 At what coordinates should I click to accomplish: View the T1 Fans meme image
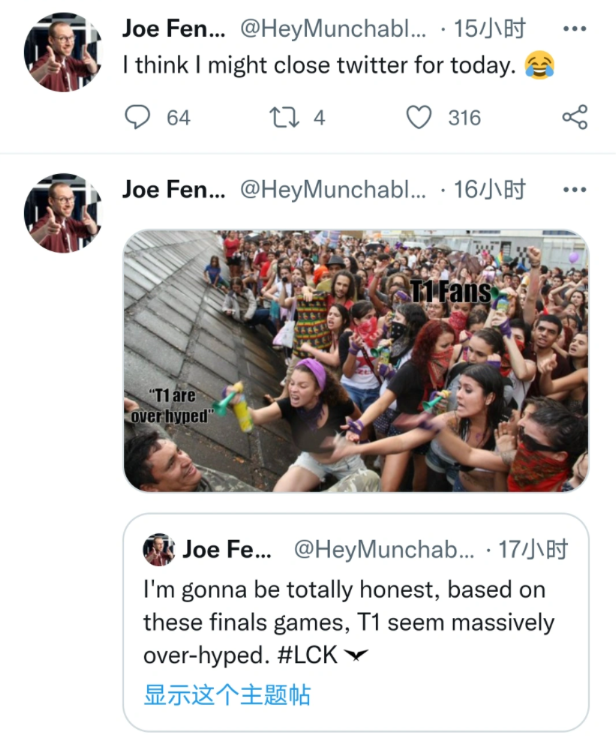355,361
